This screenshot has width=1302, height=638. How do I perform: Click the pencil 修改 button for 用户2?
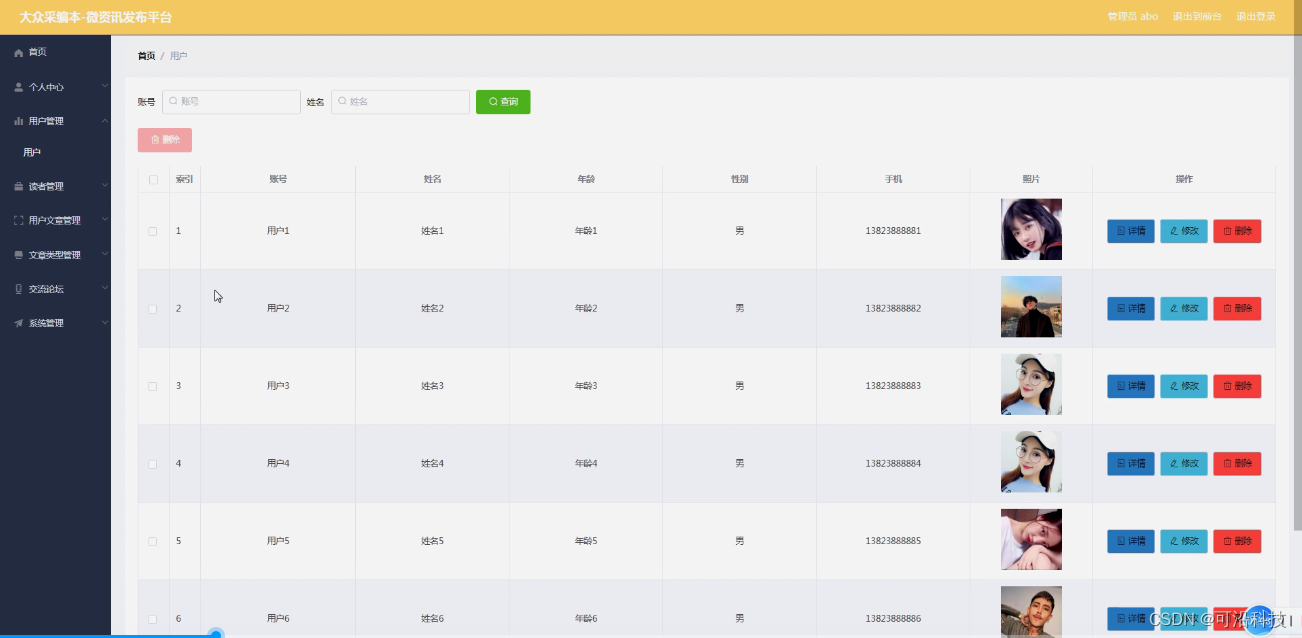coord(1184,308)
